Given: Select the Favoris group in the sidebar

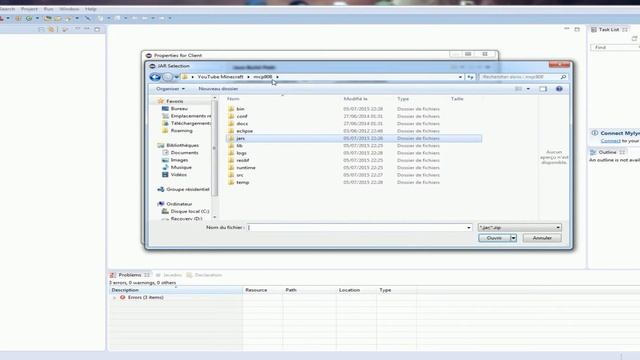Looking at the screenshot, I should point(174,101).
